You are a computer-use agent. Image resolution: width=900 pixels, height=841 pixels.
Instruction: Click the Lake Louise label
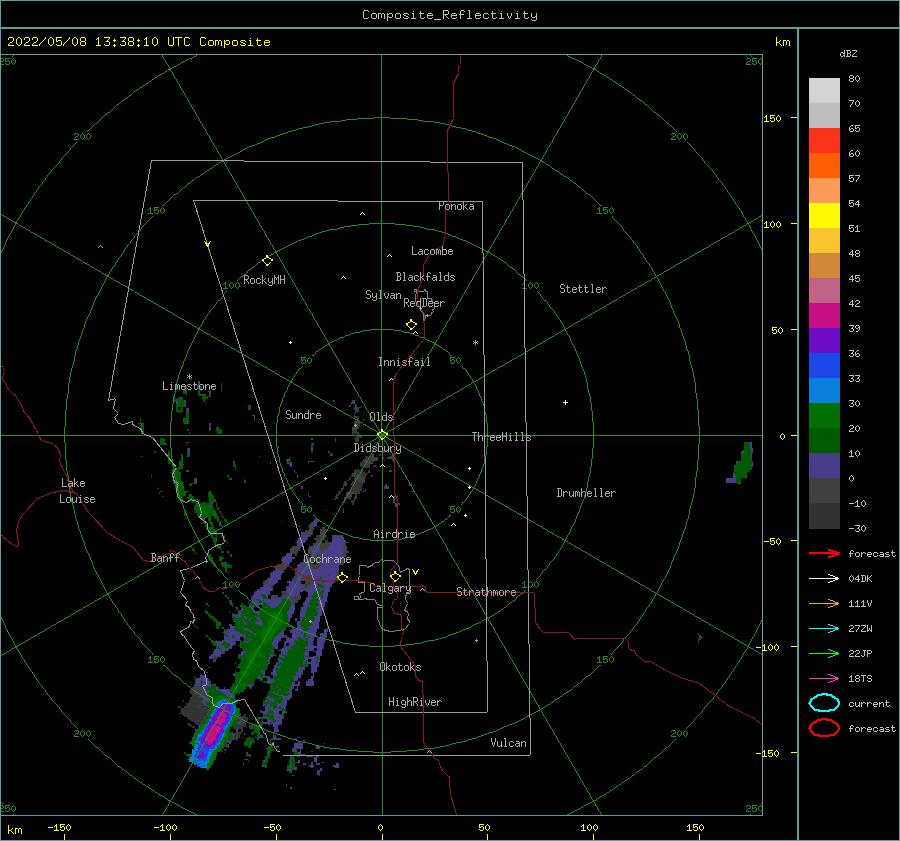coord(77,491)
